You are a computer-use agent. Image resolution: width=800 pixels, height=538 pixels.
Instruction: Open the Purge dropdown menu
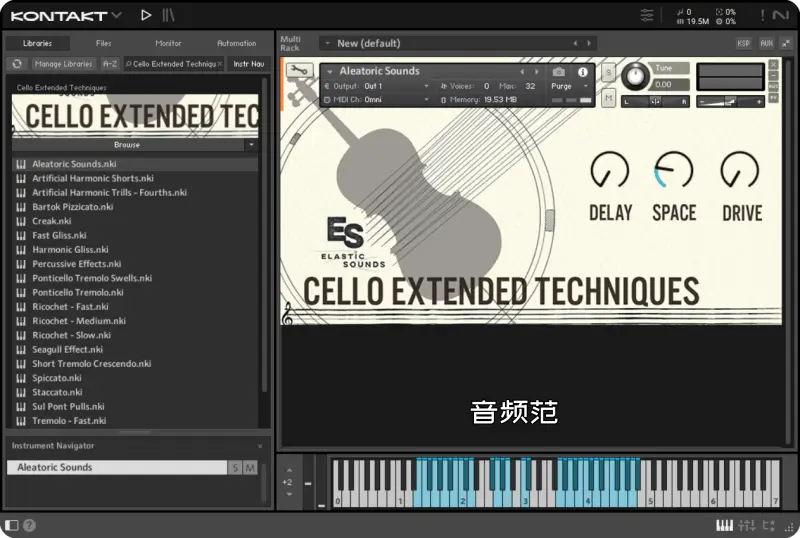click(567, 86)
